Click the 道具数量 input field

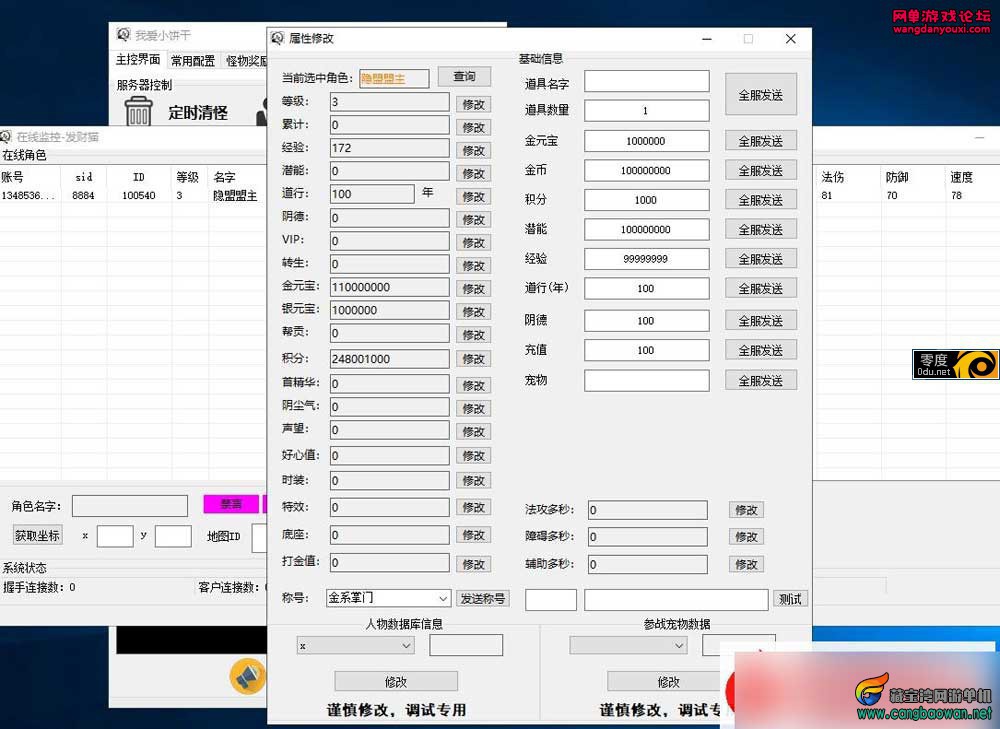(646, 110)
